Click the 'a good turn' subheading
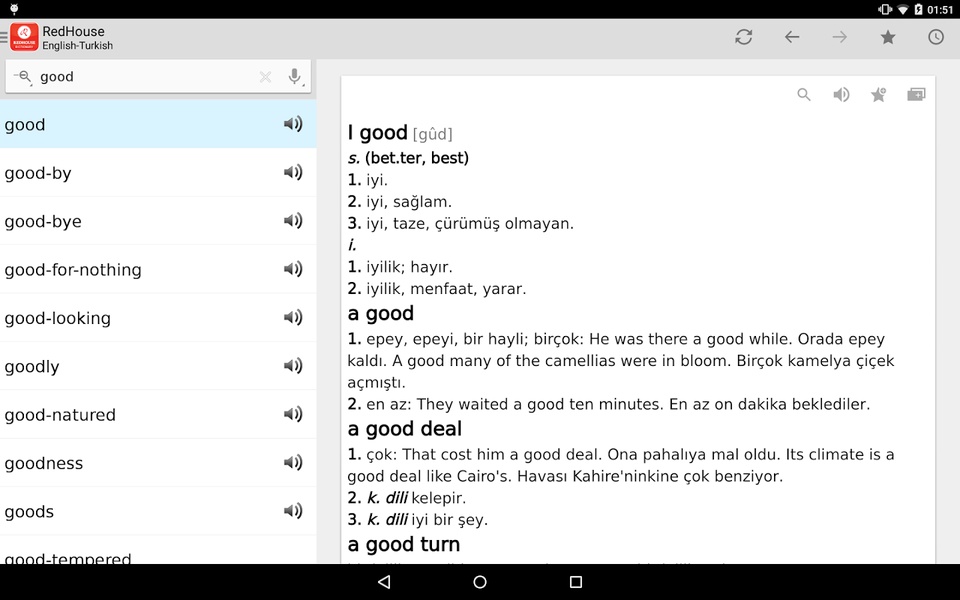960x600 pixels. [x=403, y=544]
